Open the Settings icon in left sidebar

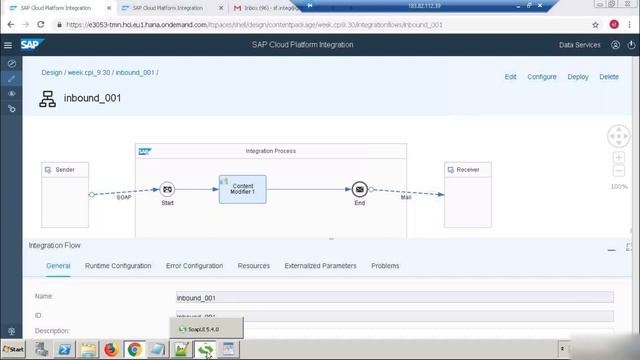[11, 109]
